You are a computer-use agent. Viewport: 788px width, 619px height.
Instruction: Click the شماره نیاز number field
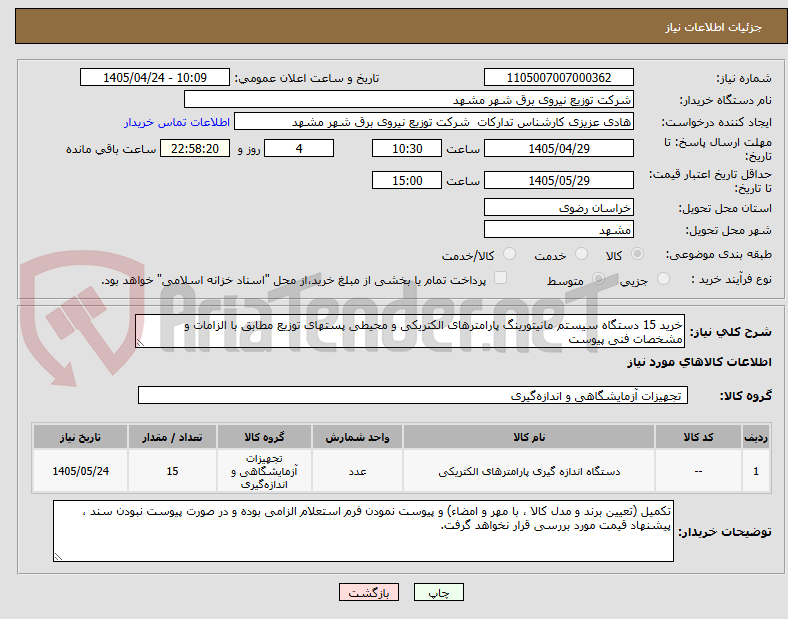tap(558, 77)
